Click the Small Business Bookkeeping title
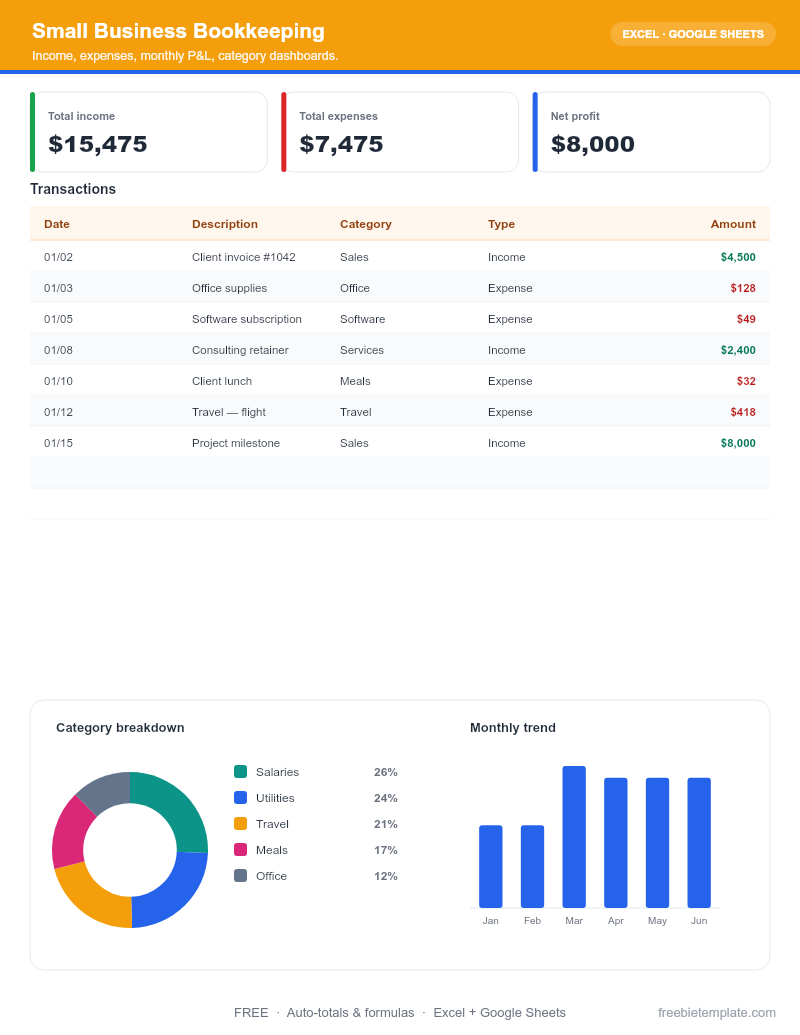This screenshot has width=800, height=1035. click(178, 30)
